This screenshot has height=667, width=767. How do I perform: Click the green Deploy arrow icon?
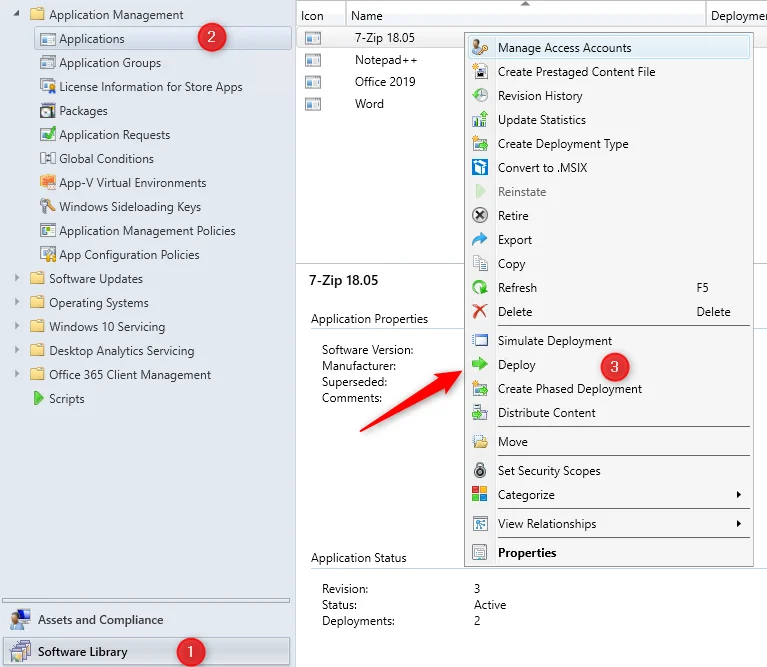(480, 364)
